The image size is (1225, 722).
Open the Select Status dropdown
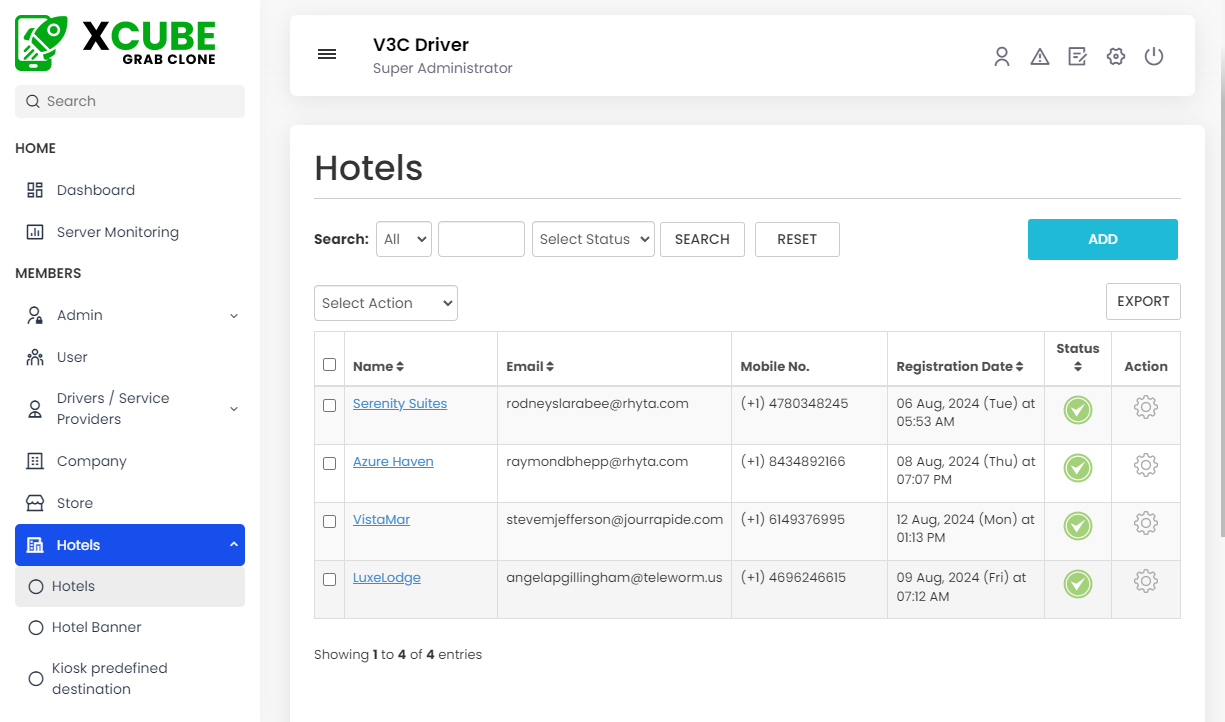(x=593, y=239)
